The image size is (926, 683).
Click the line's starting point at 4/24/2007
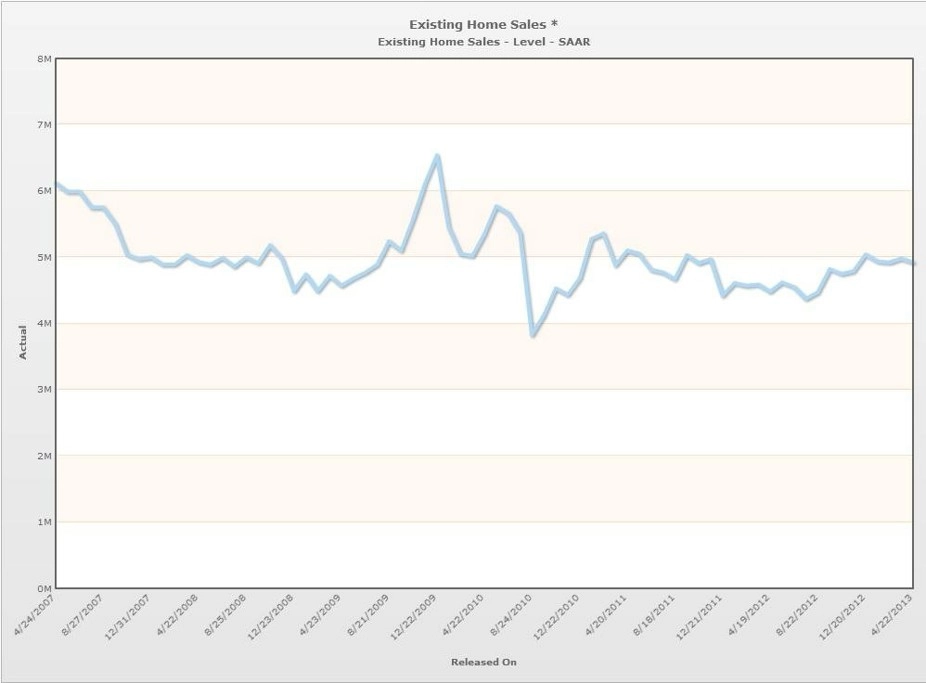click(57, 184)
